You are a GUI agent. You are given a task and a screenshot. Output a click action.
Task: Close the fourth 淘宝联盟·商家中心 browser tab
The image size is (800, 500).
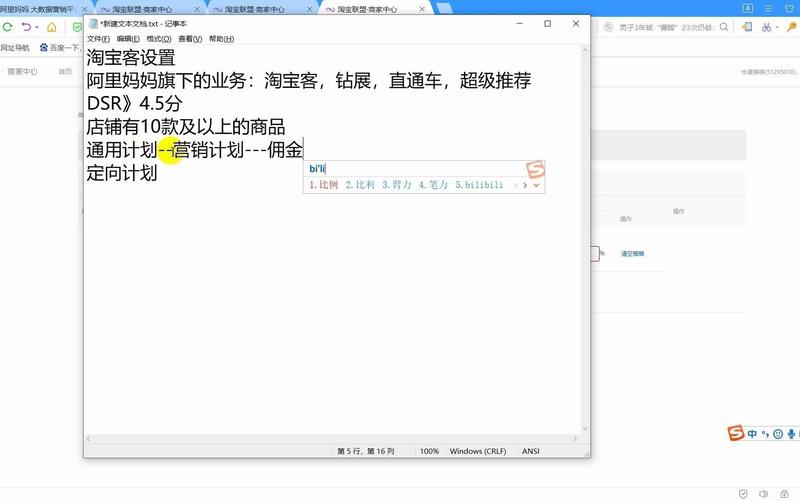pos(422,9)
